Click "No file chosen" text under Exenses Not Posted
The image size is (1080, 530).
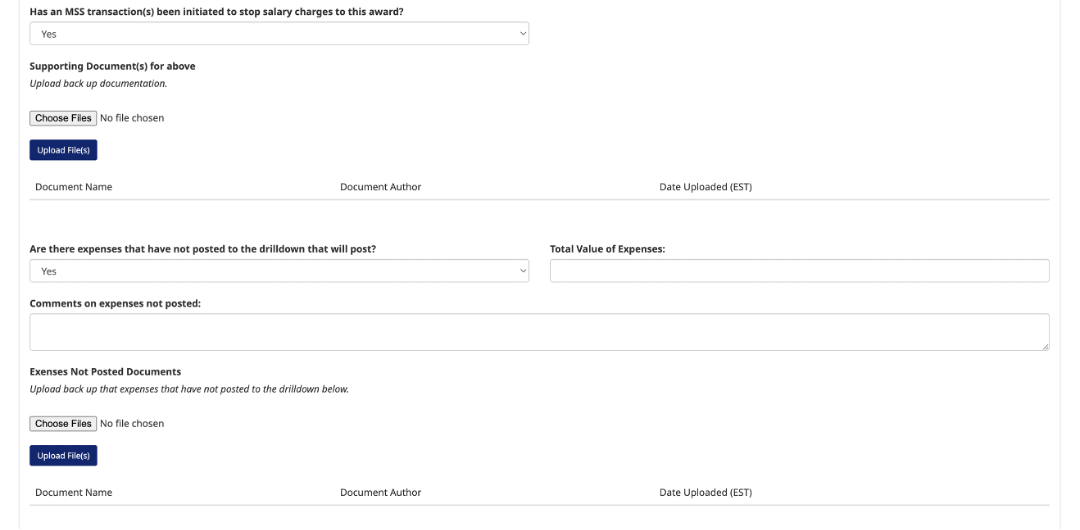point(132,424)
